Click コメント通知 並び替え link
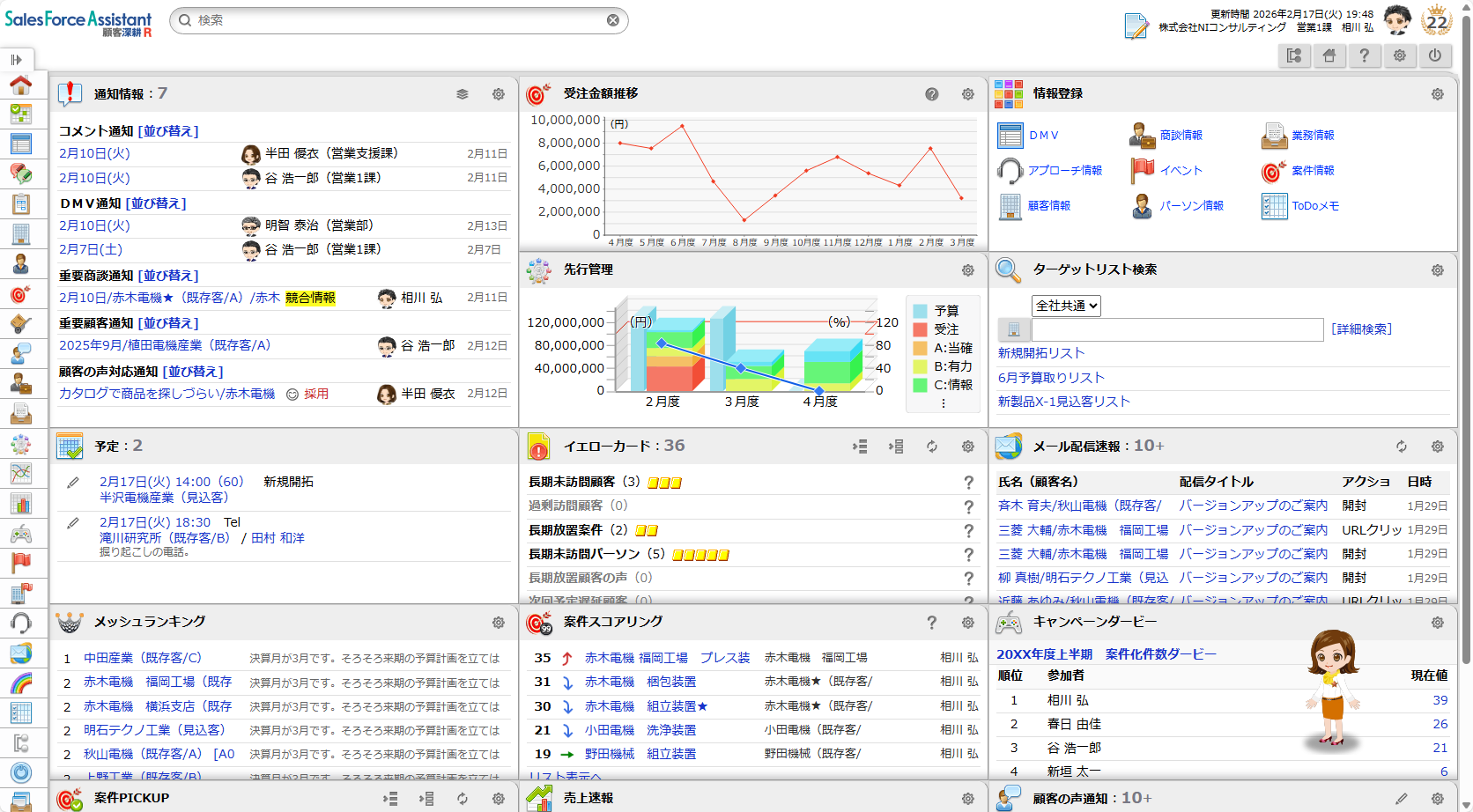Screen dimensions: 1473x812 click(168, 131)
